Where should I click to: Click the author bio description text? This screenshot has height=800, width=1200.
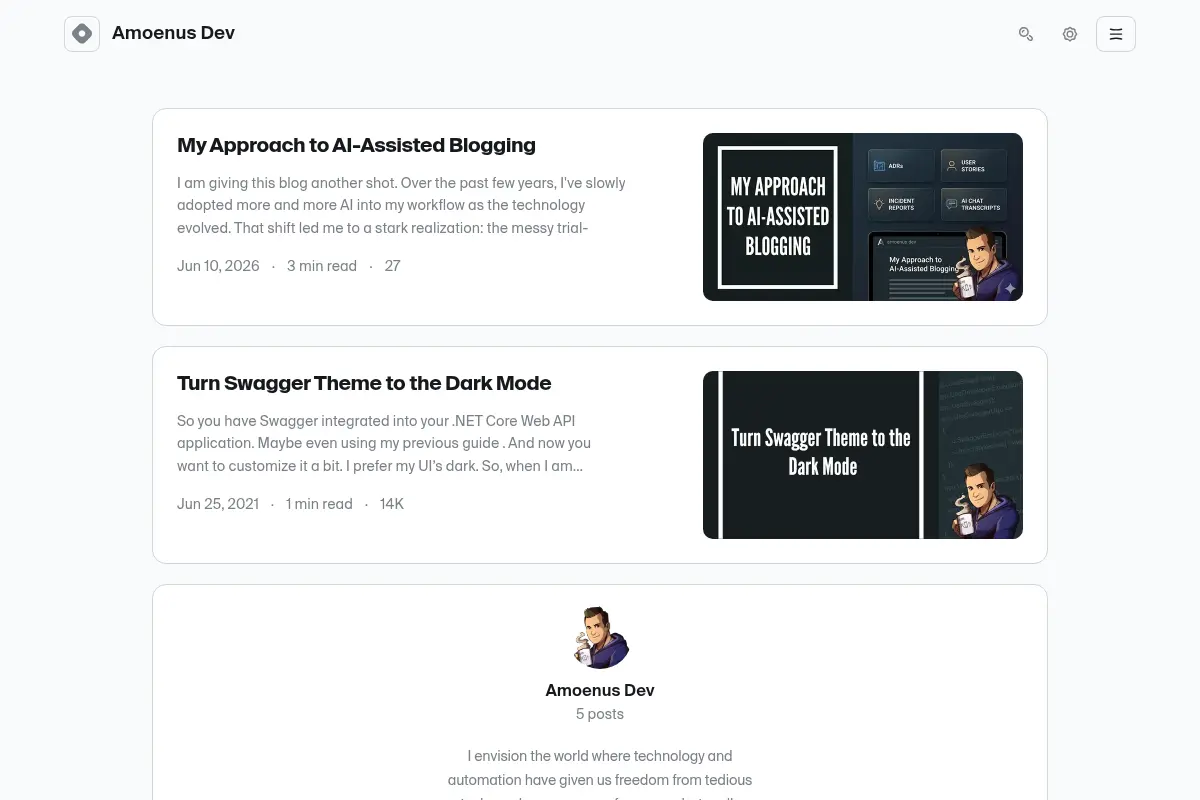600,773
